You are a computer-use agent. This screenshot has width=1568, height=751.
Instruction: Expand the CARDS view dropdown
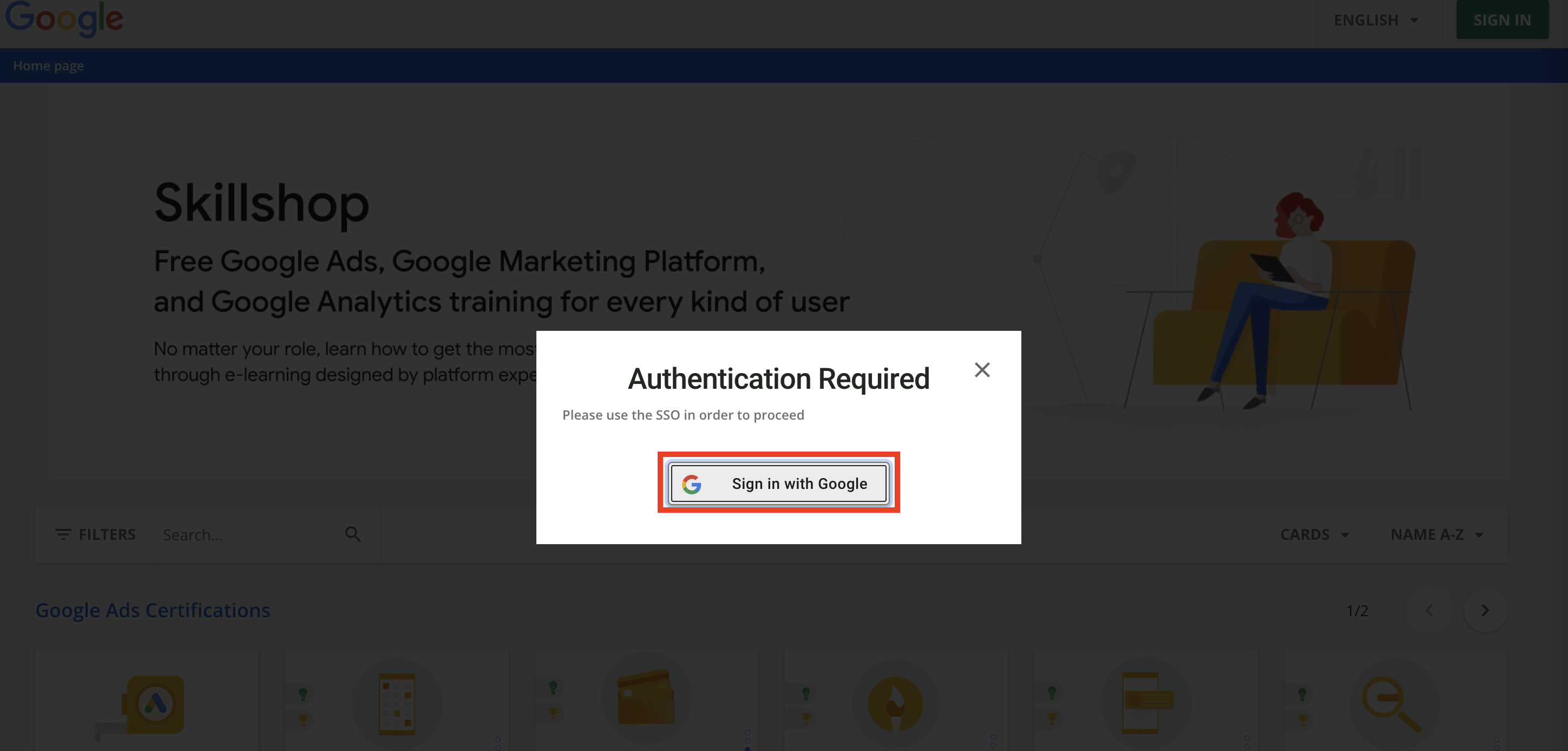click(x=1314, y=534)
